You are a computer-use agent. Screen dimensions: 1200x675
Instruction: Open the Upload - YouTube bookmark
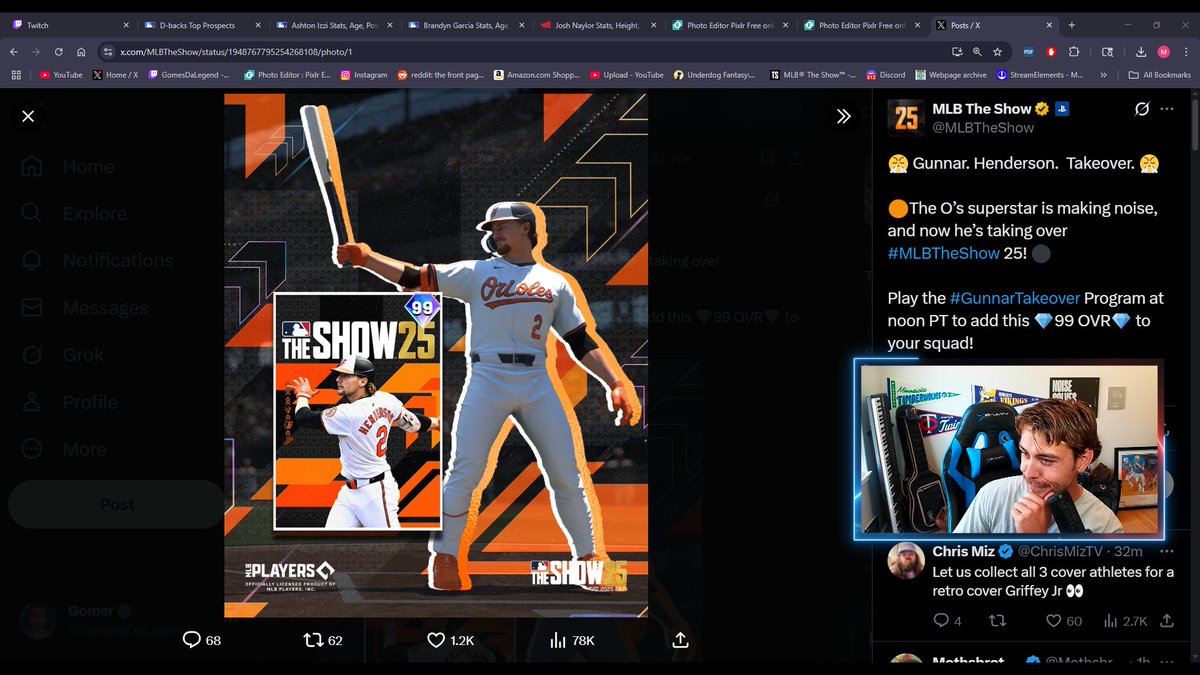tap(626, 74)
